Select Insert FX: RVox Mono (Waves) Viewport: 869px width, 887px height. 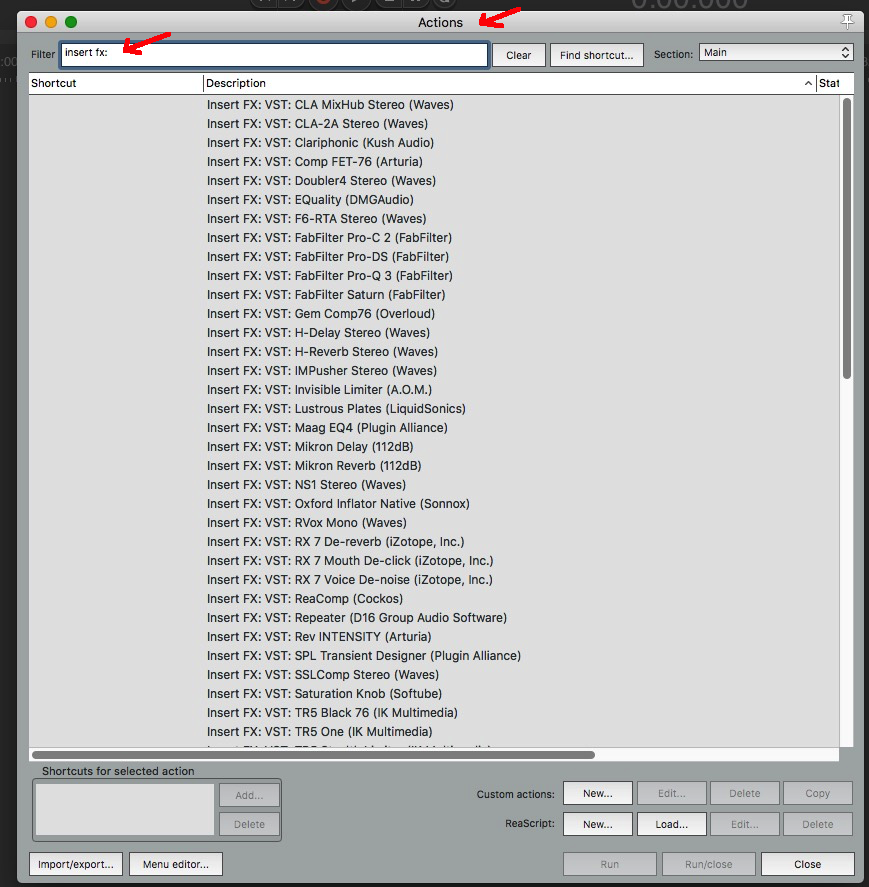coord(307,523)
